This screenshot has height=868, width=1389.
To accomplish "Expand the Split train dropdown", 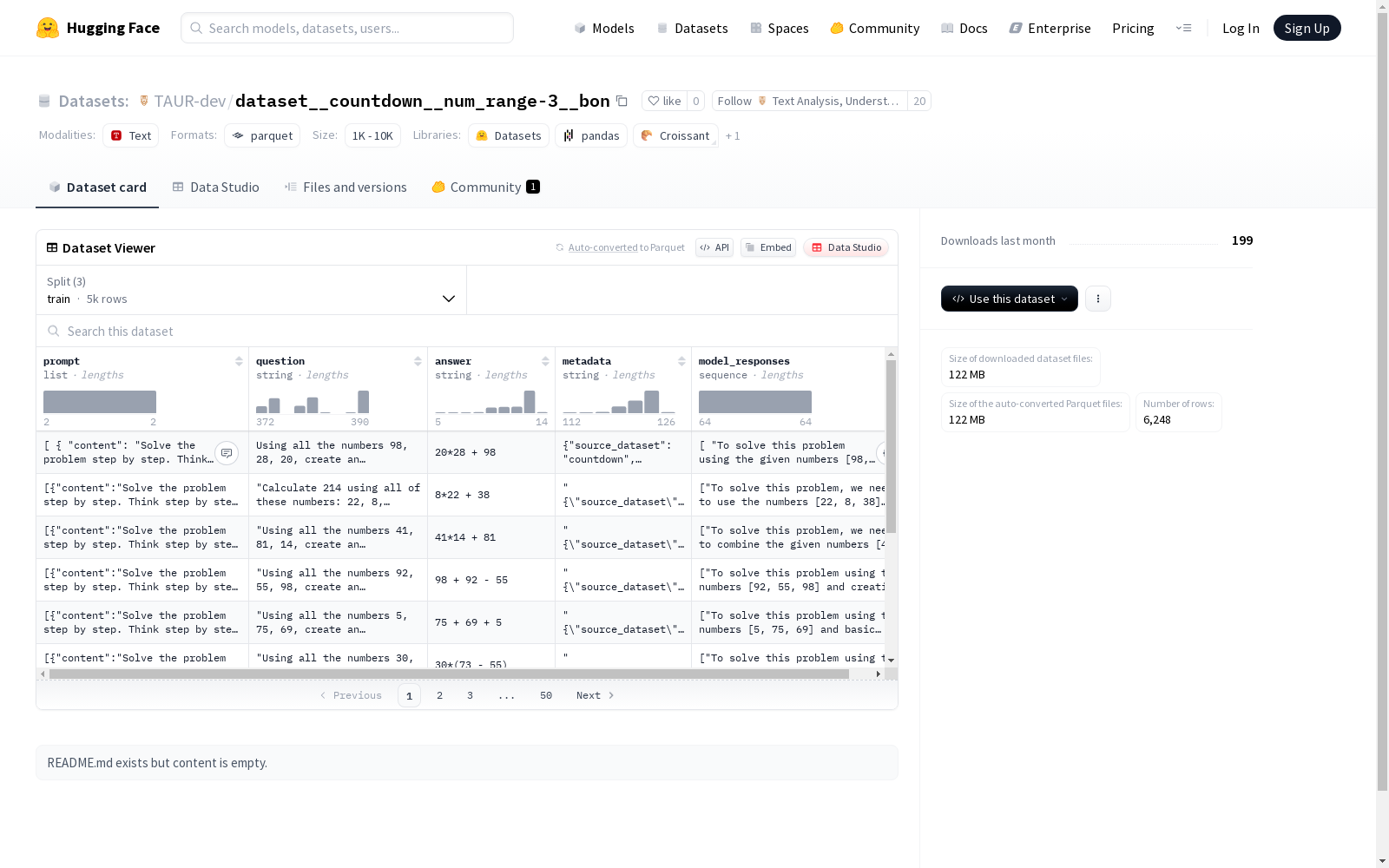I will pos(252,290).
